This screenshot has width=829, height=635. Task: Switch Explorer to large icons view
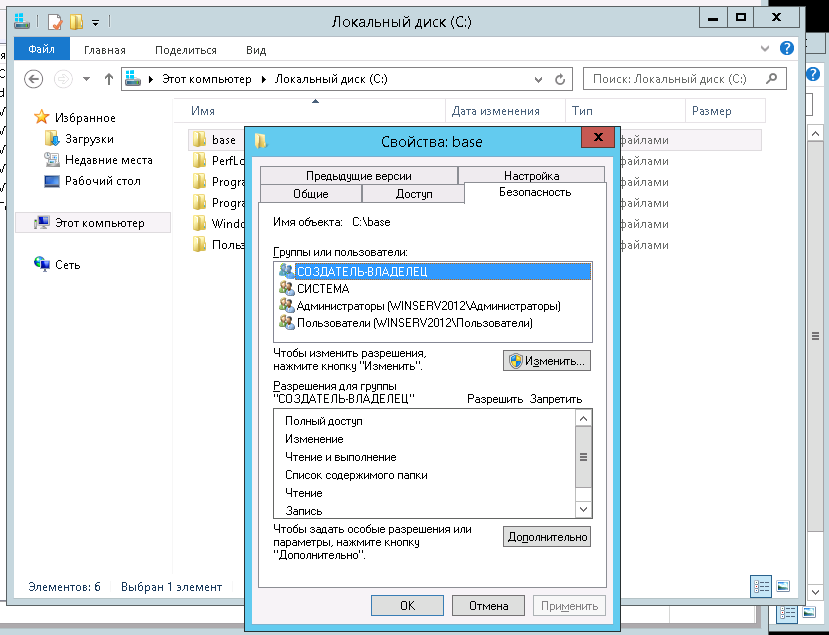pos(783,586)
